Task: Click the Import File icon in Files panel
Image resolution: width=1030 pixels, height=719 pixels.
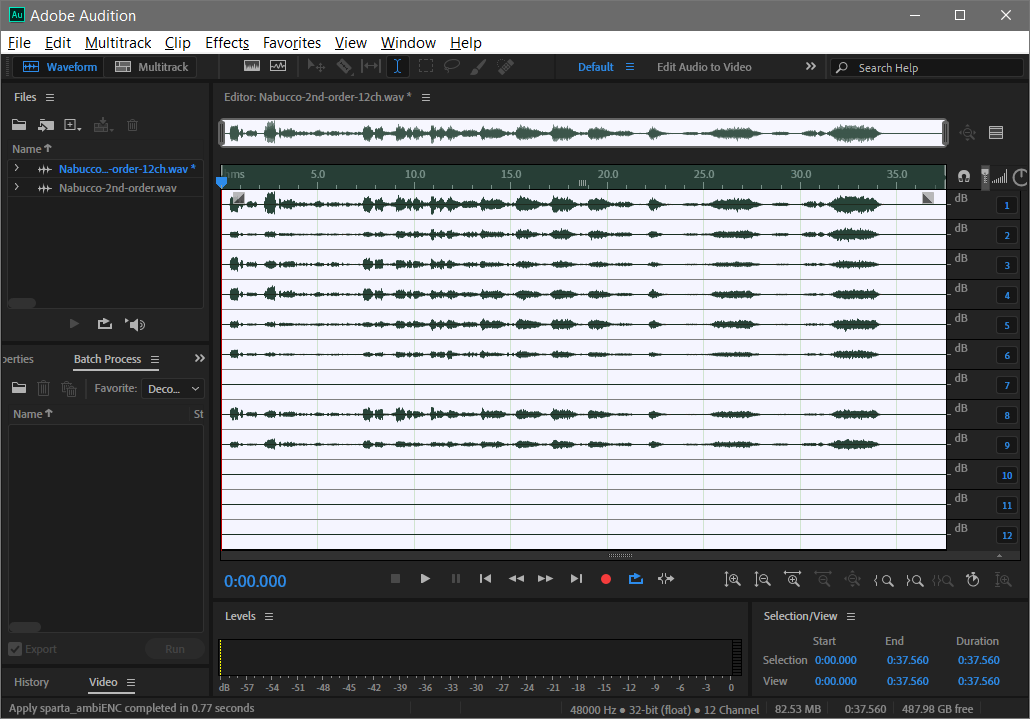Action: (46, 125)
